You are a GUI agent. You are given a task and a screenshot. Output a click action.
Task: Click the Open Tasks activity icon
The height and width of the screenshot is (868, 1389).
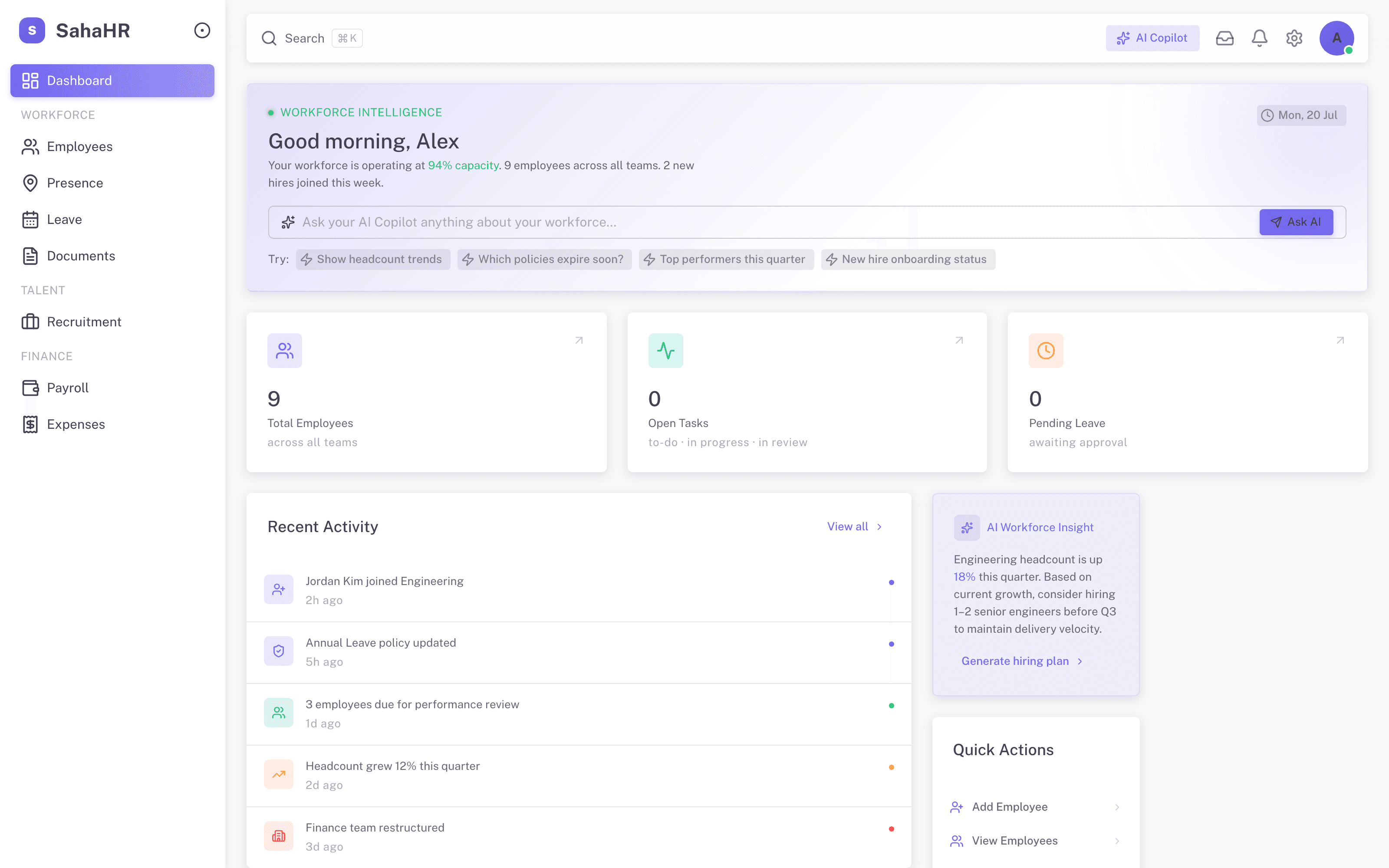pos(666,351)
